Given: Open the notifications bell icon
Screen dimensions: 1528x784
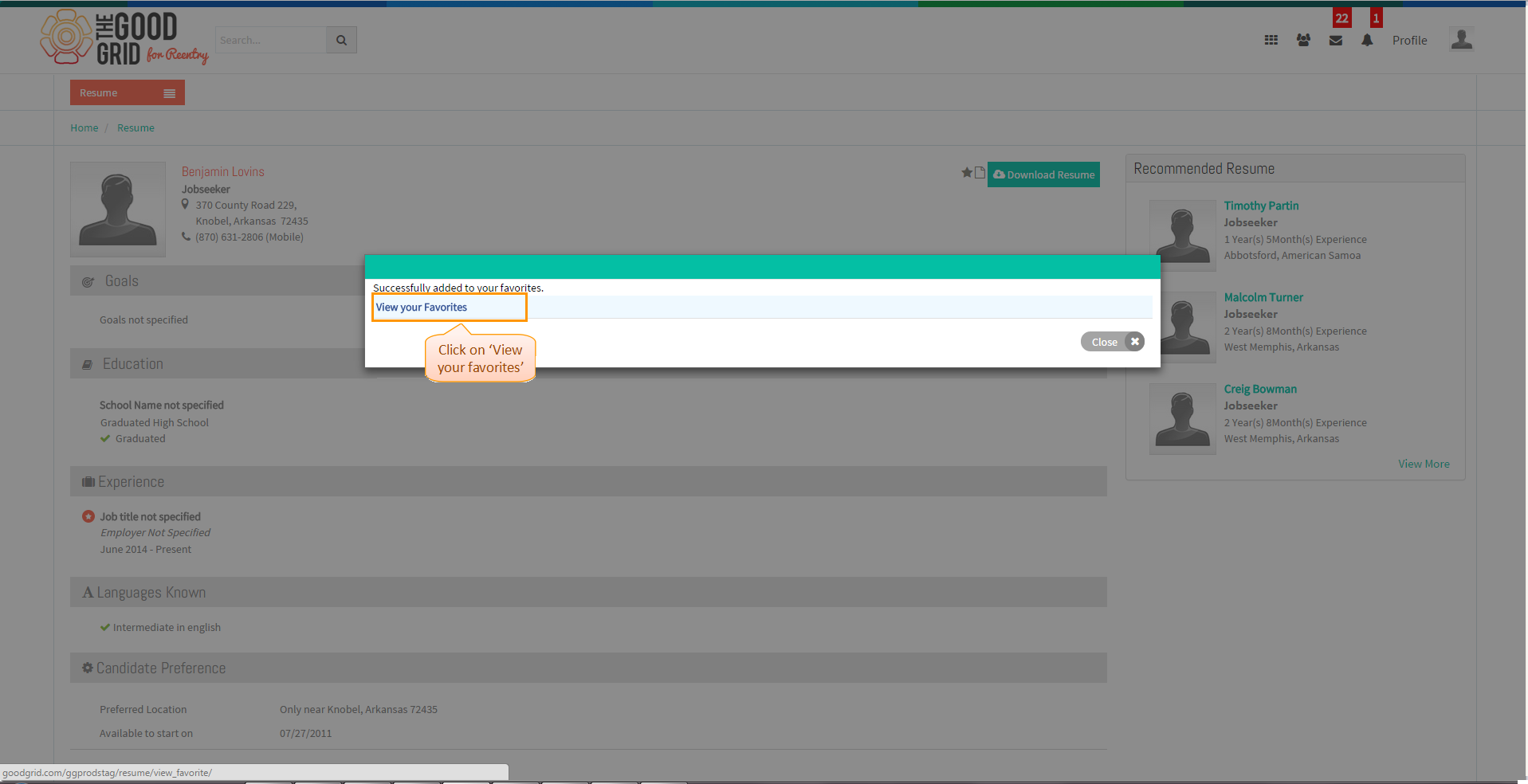Looking at the screenshot, I should click(1367, 41).
